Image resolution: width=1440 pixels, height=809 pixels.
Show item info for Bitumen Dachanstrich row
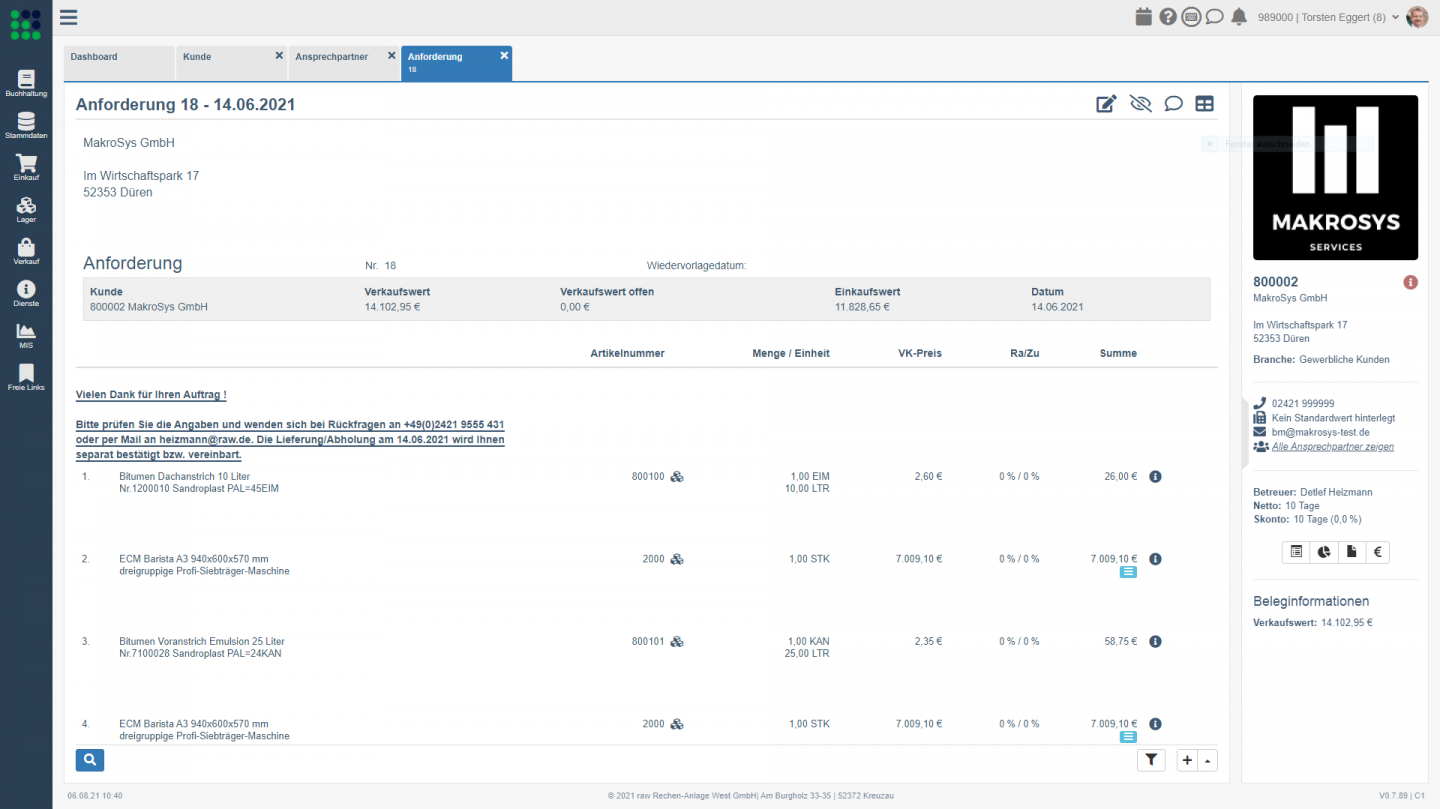(1155, 477)
